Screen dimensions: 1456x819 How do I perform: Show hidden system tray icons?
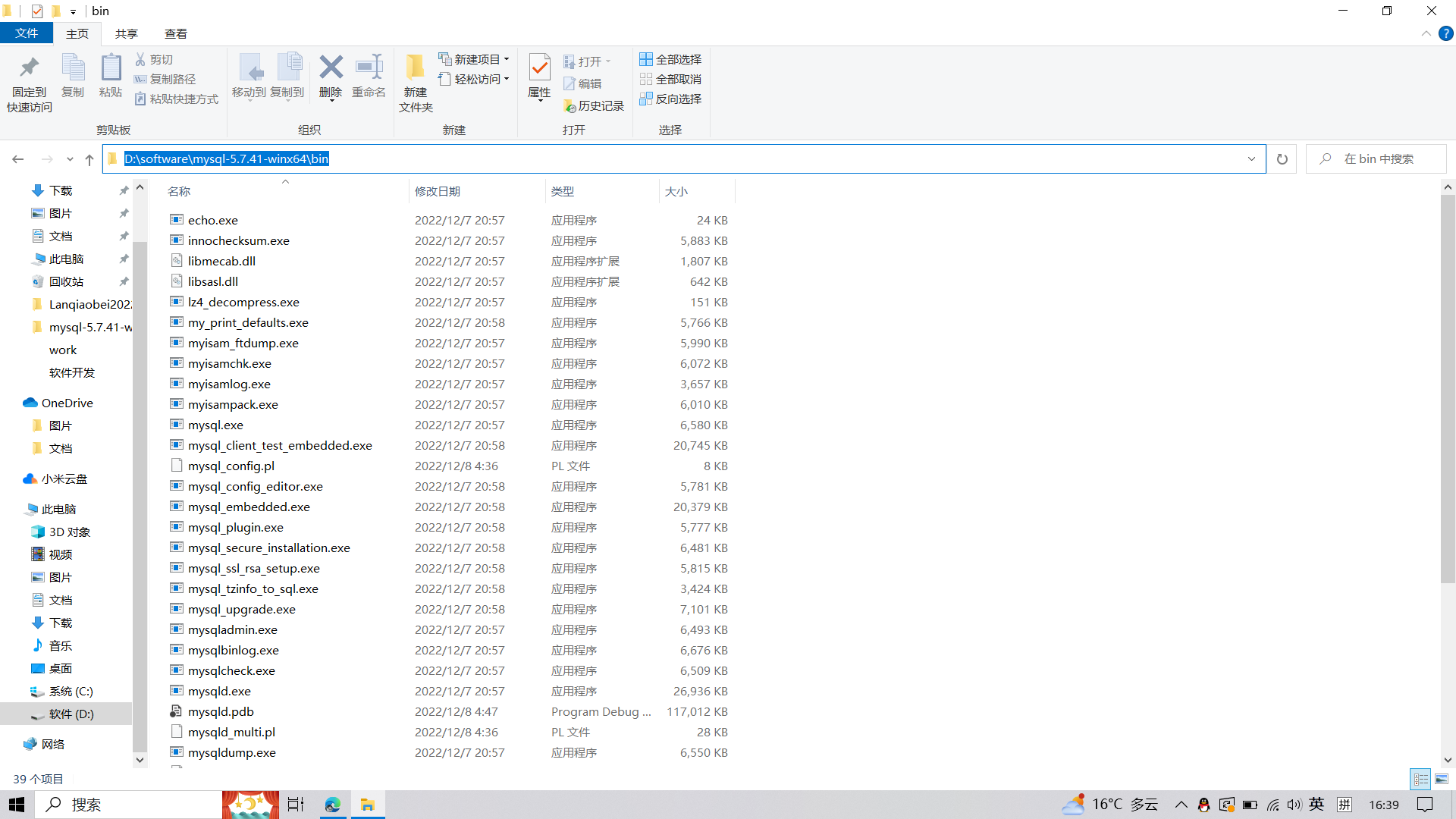1181,805
